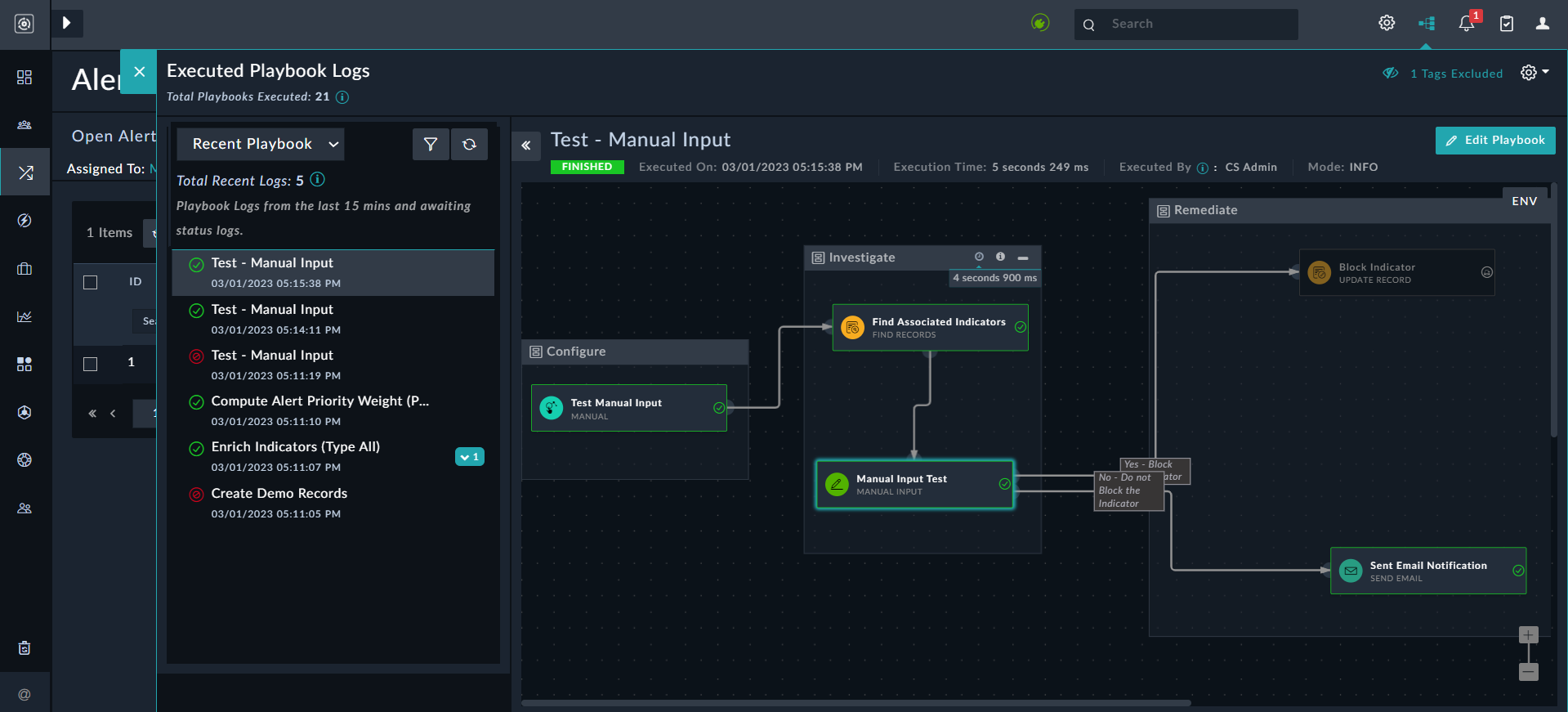The width and height of the screenshot is (1568, 712).
Task: Click the filter icon in logs panel
Action: [x=431, y=144]
